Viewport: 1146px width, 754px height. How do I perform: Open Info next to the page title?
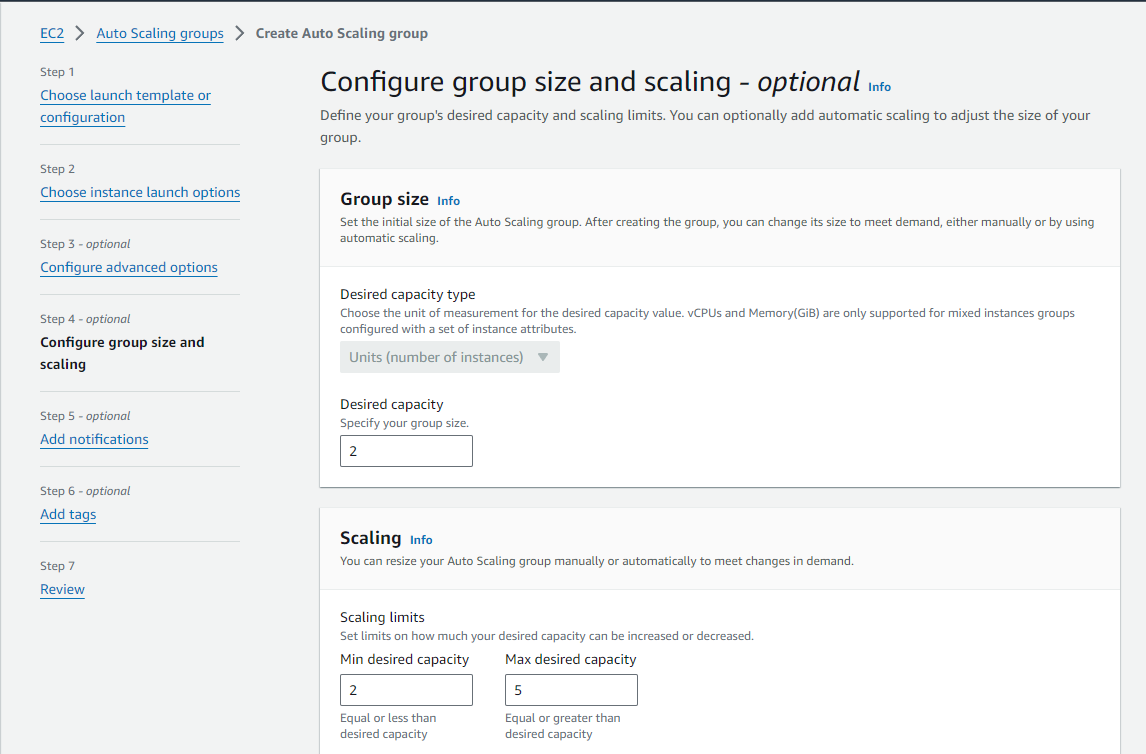pyautogui.click(x=879, y=87)
